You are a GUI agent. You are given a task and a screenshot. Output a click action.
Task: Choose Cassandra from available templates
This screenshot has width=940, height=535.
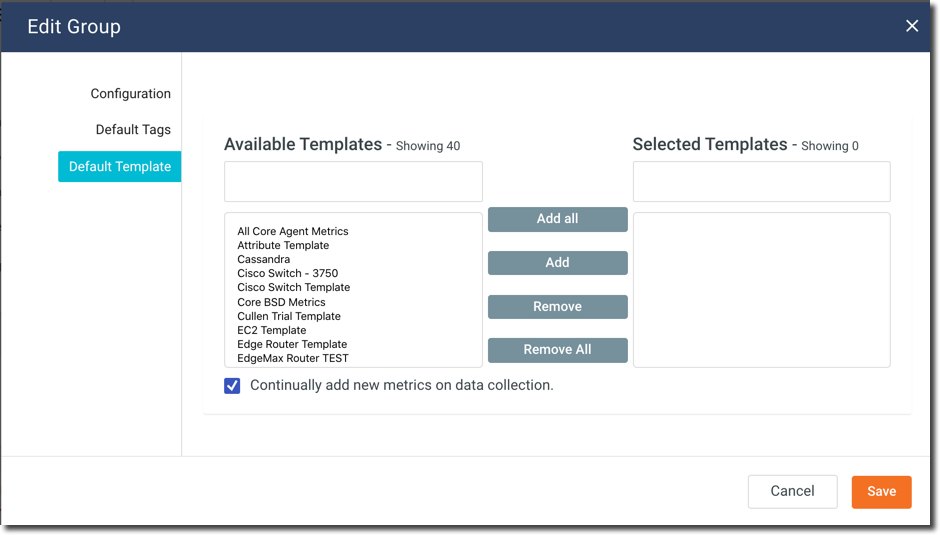click(264, 259)
